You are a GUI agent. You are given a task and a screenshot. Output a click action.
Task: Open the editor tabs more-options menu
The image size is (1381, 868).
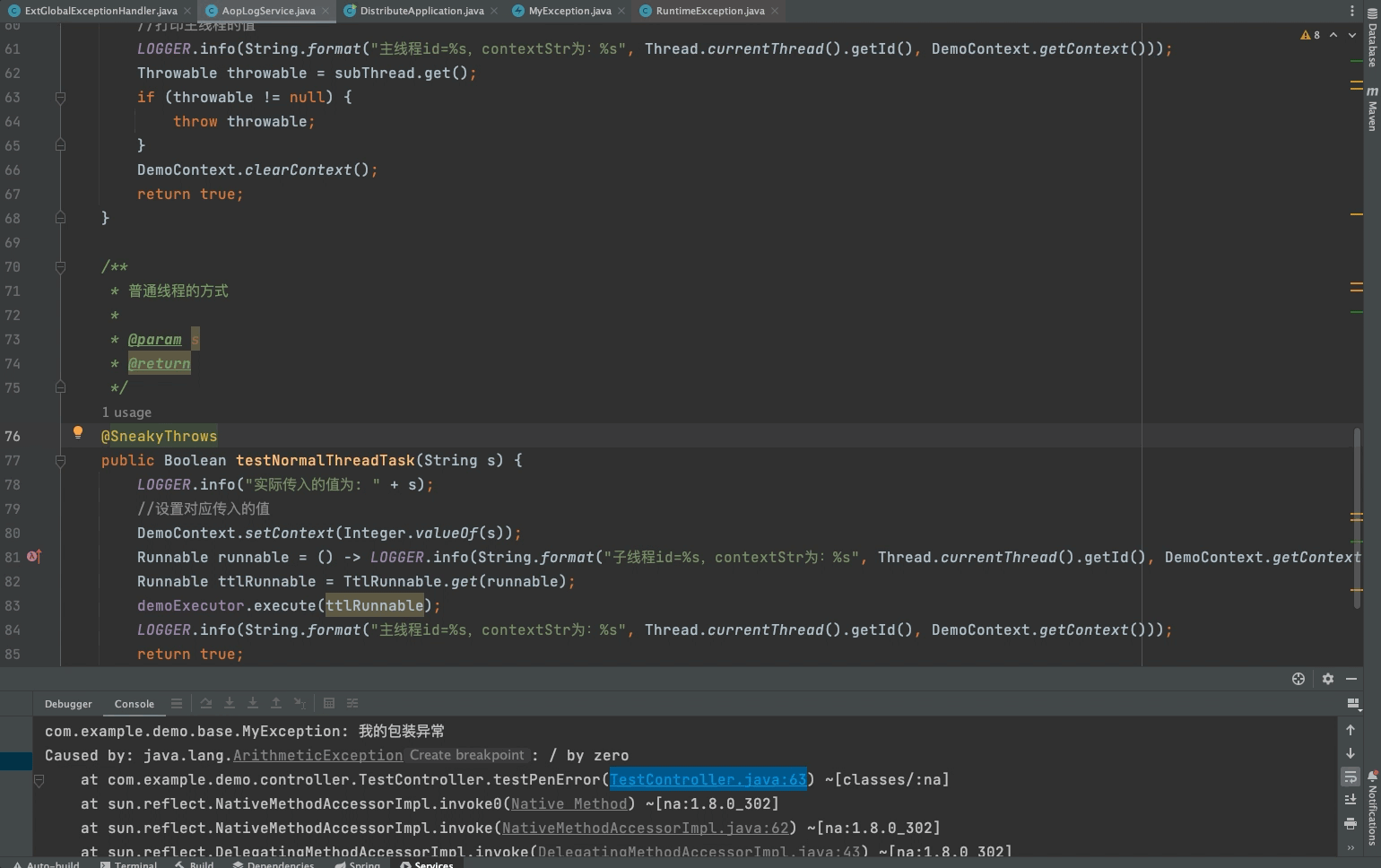(x=1352, y=11)
